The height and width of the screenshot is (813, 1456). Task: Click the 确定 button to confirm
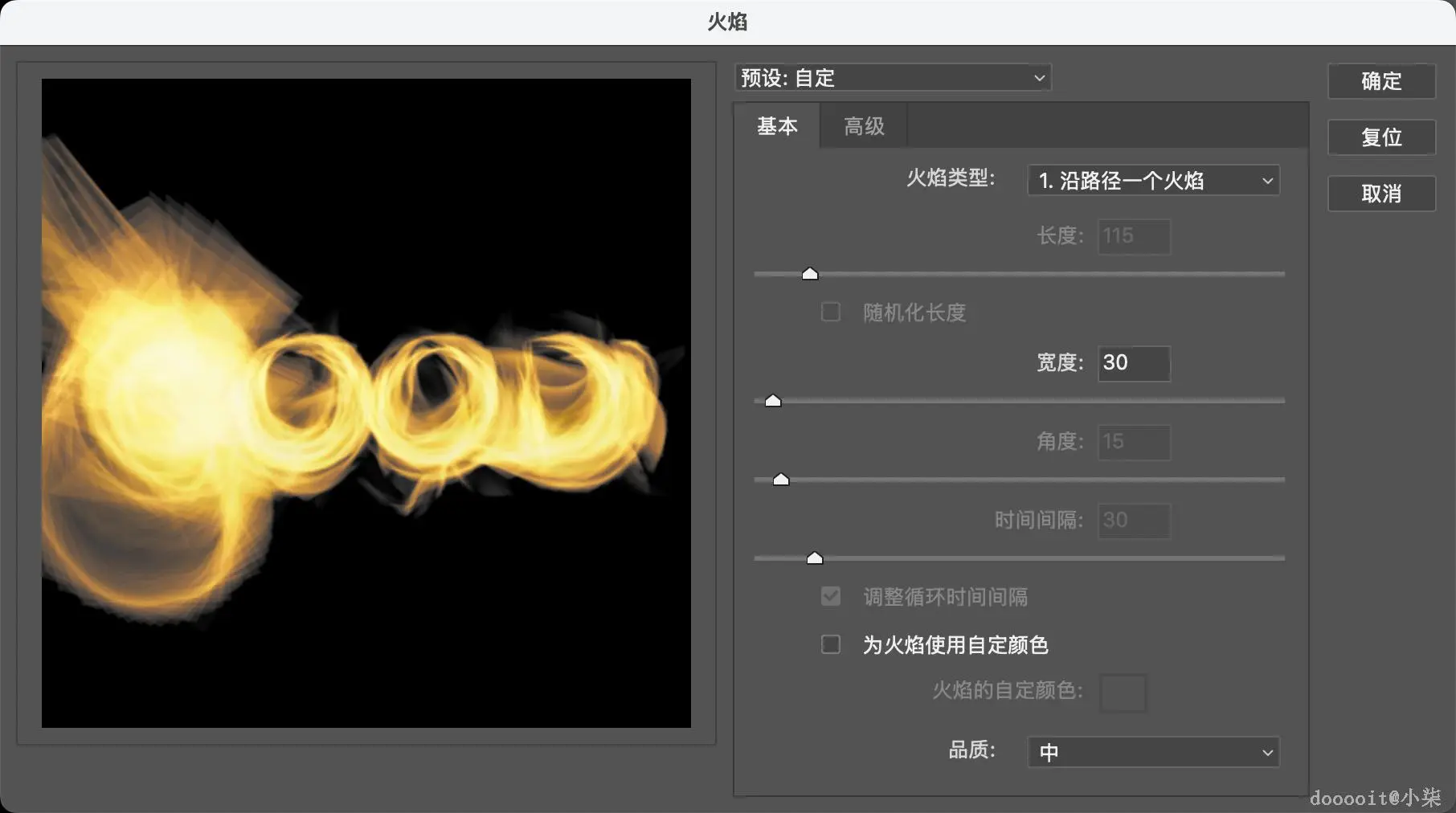tap(1380, 81)
